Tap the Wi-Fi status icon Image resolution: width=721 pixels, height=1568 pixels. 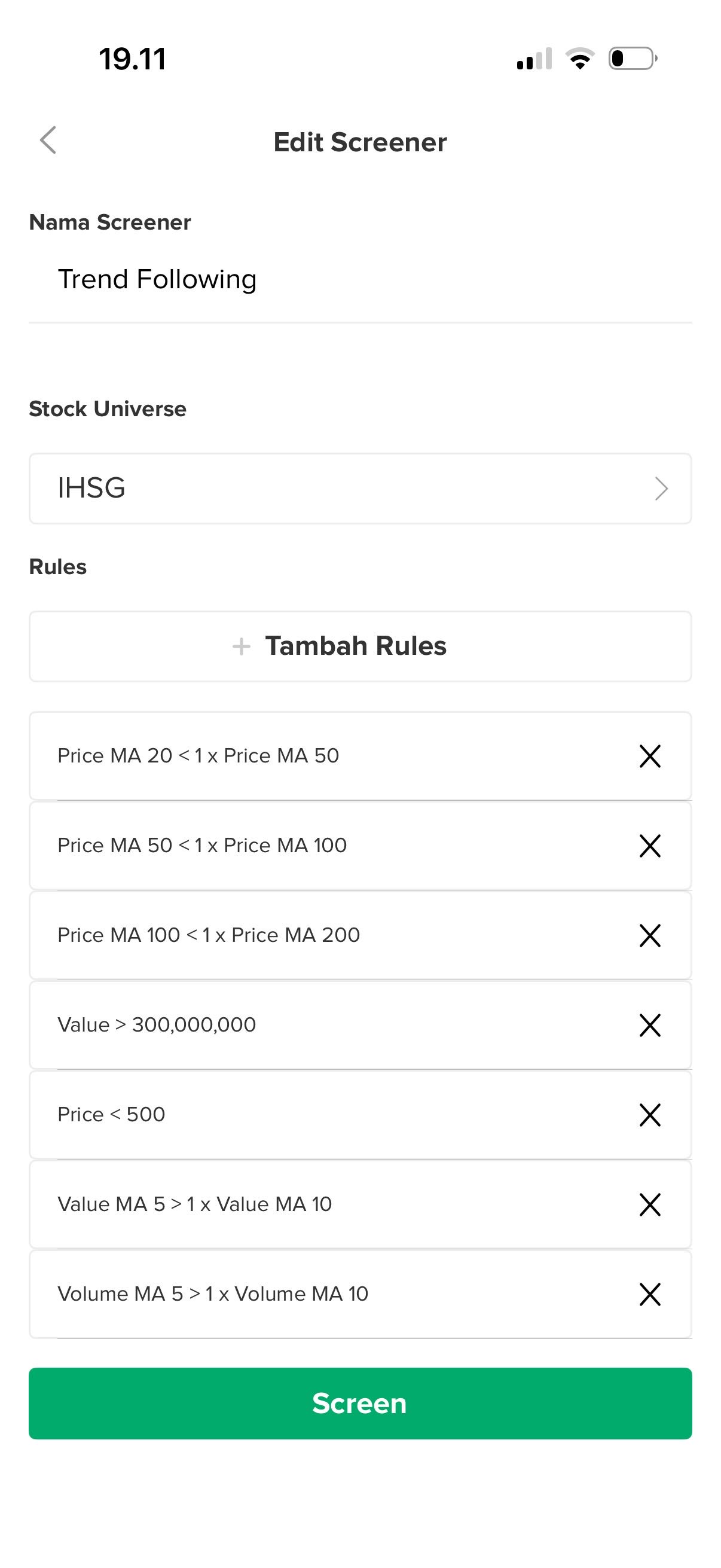580,59
